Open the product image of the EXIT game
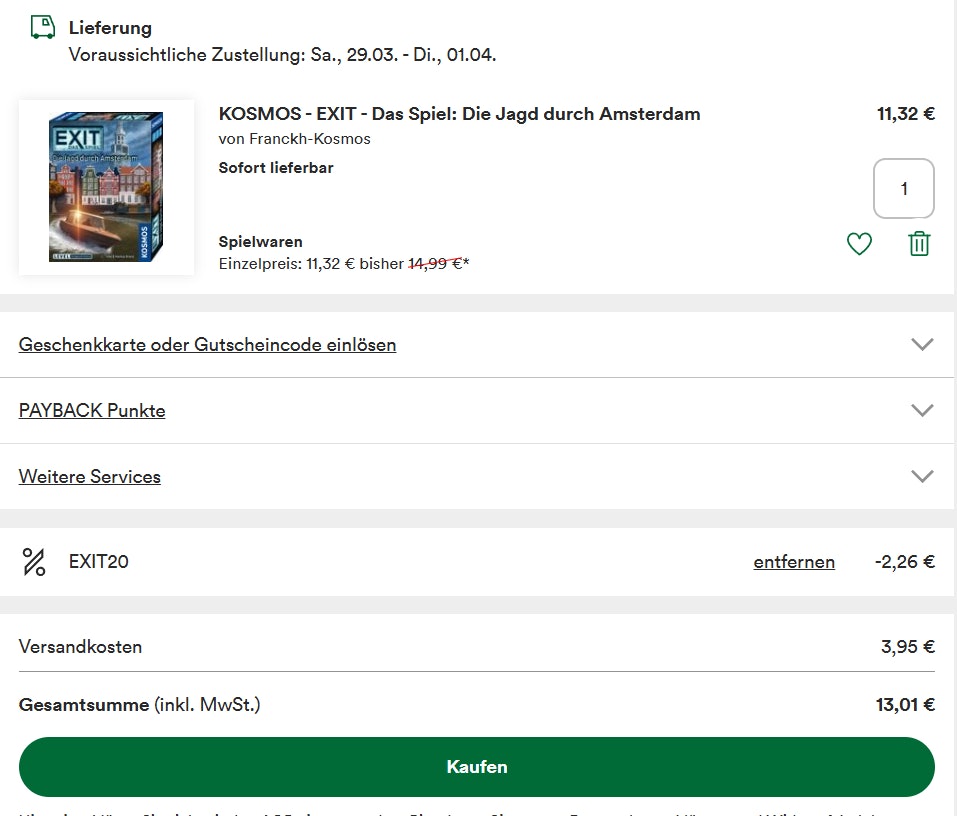This screenshot has width=957, height=816. coord(106,187)
